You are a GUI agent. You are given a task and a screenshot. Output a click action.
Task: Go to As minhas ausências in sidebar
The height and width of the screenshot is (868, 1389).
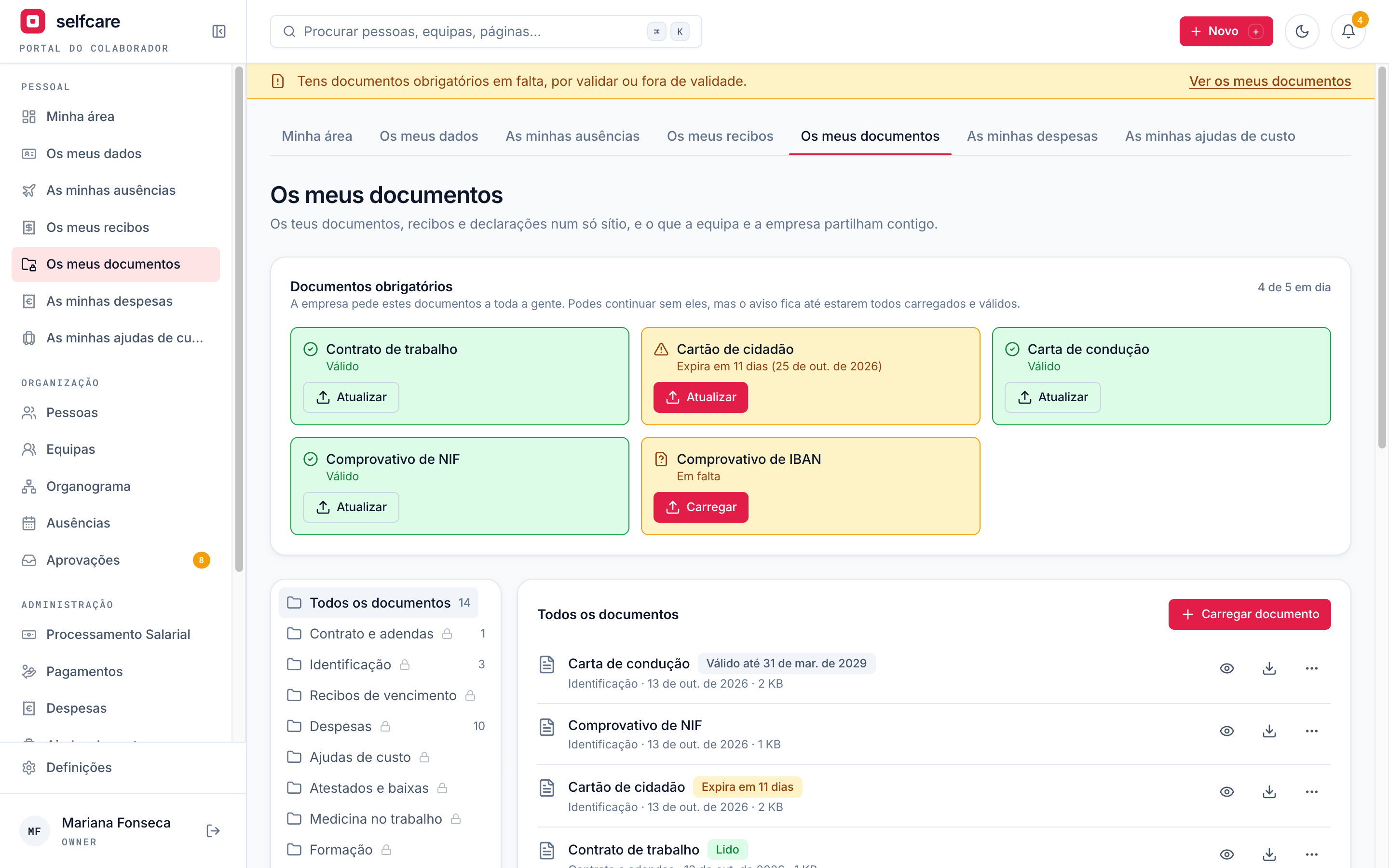tap(115, 190)
